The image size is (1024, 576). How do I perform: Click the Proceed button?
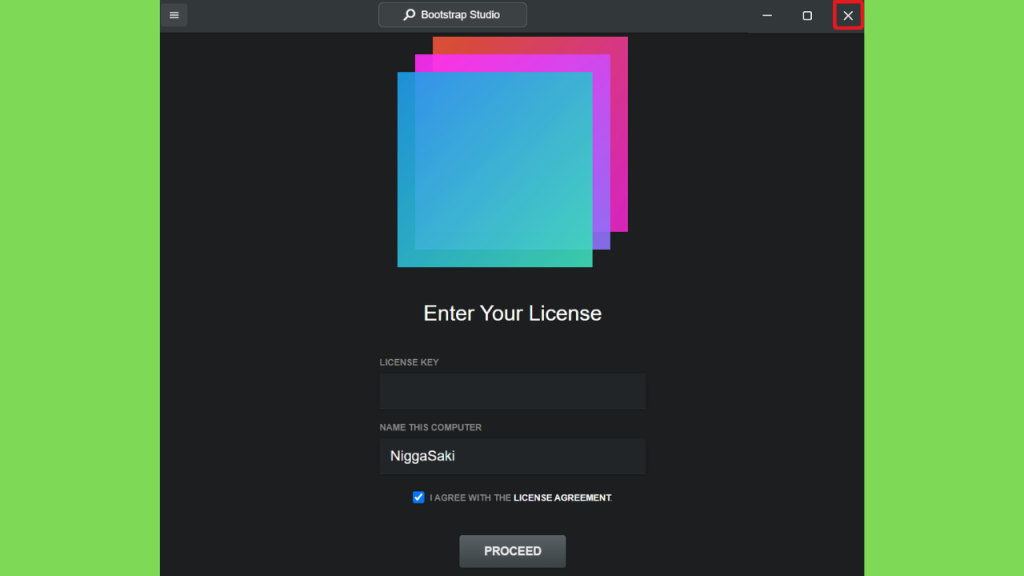tap(513, 551)
